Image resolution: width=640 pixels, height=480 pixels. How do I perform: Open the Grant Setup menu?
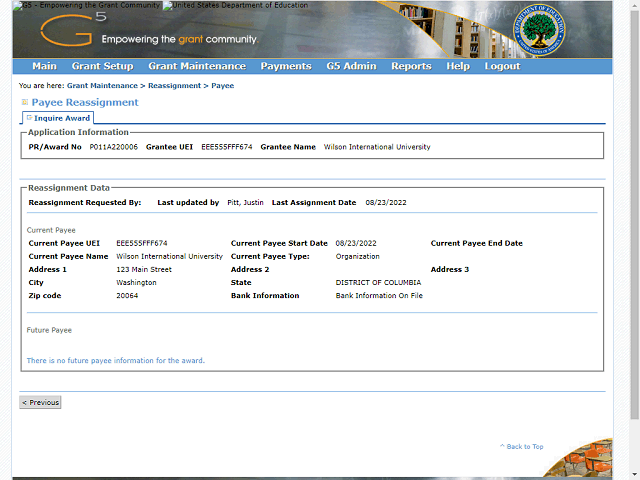[102, 67]
